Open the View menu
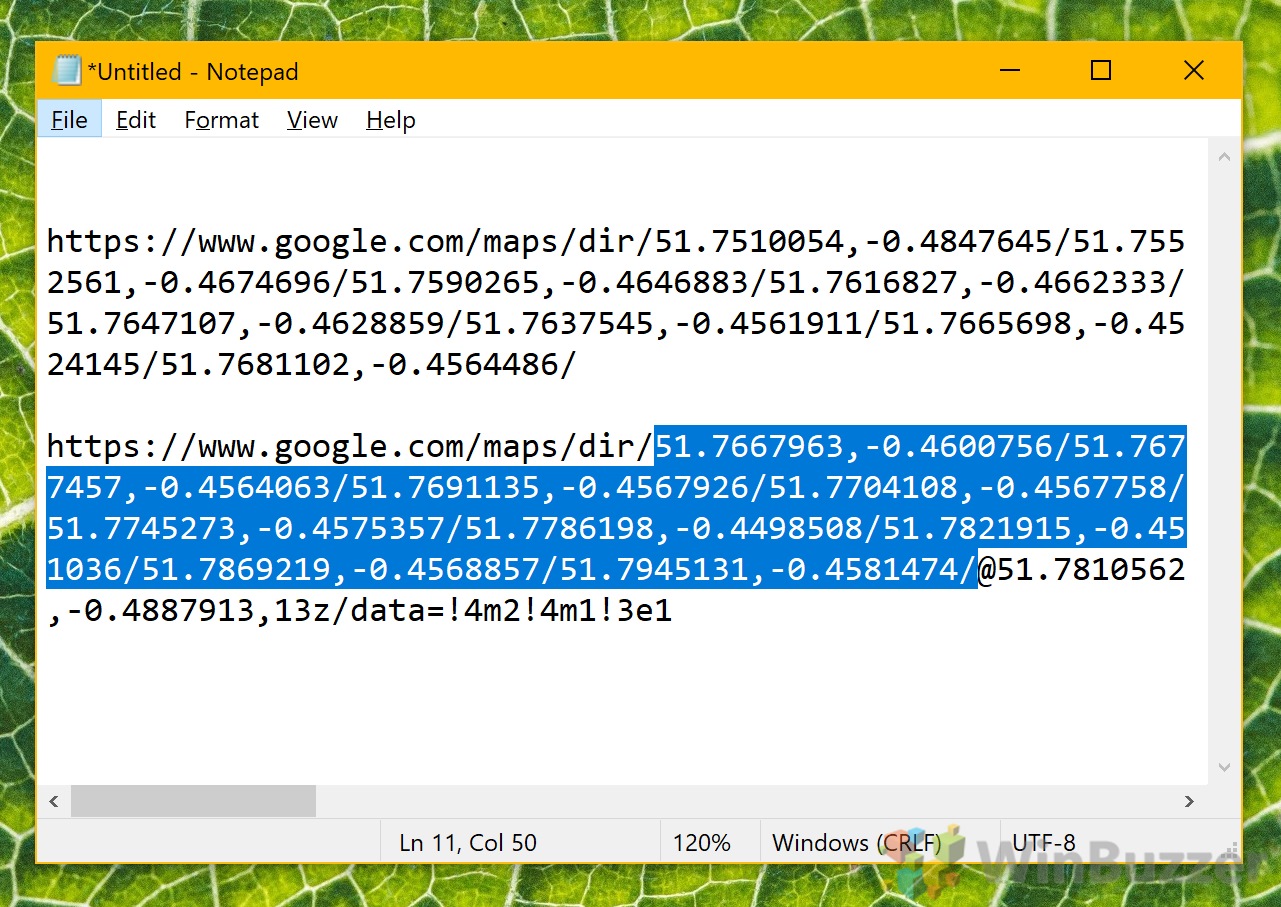 point(312,120)
